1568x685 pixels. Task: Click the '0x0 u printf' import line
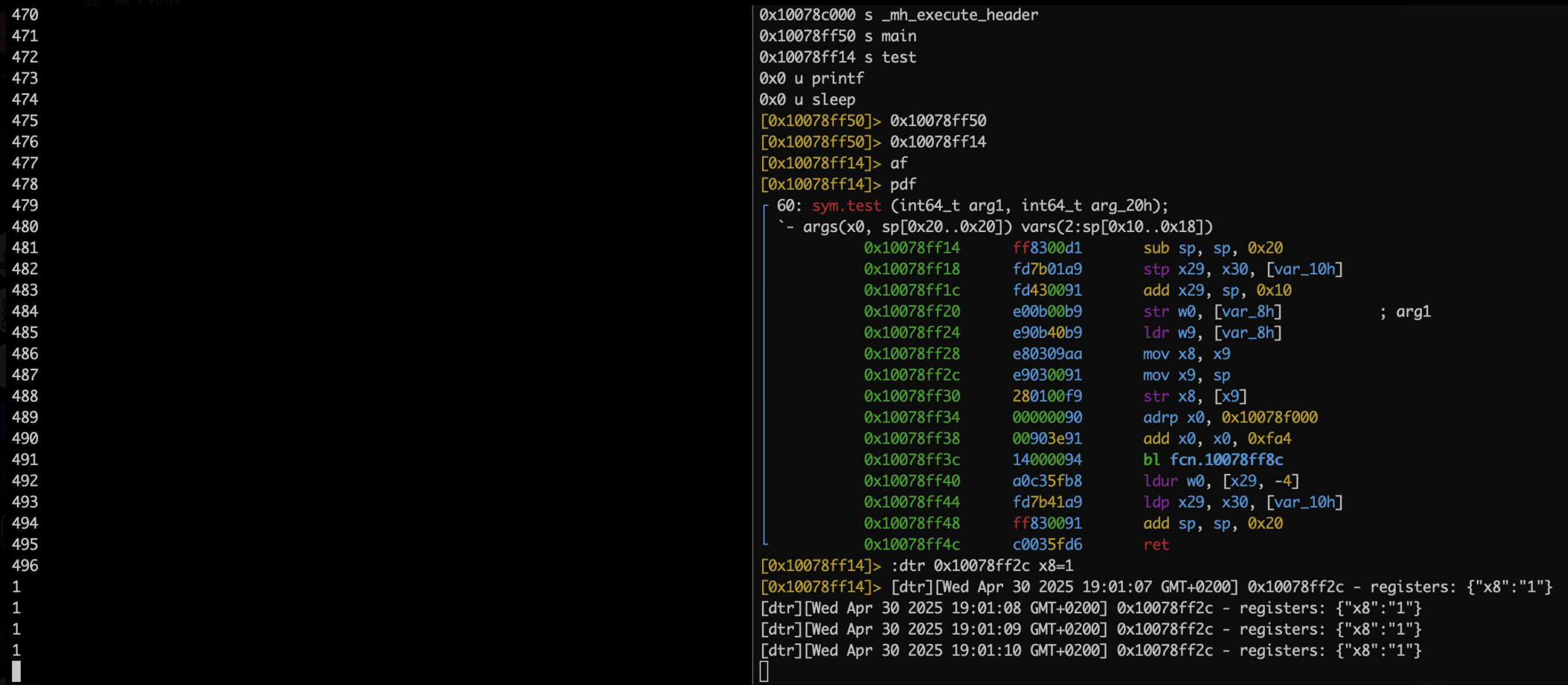point(811,79)
